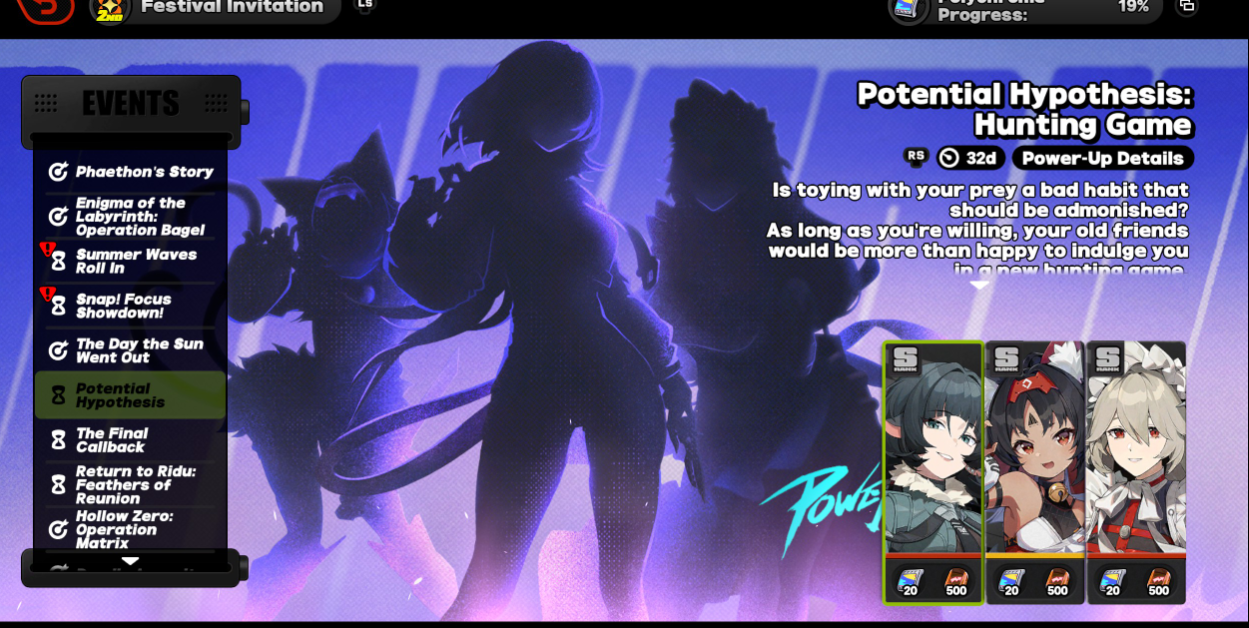
Task: Click the red back arrow button
Action: [x=45, y=9]
